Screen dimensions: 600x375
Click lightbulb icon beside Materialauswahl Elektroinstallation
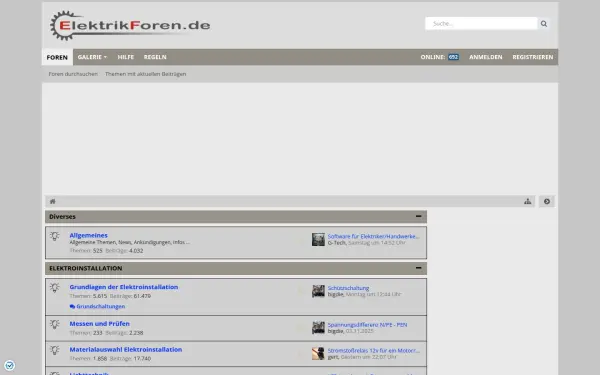tap(55, 350)
